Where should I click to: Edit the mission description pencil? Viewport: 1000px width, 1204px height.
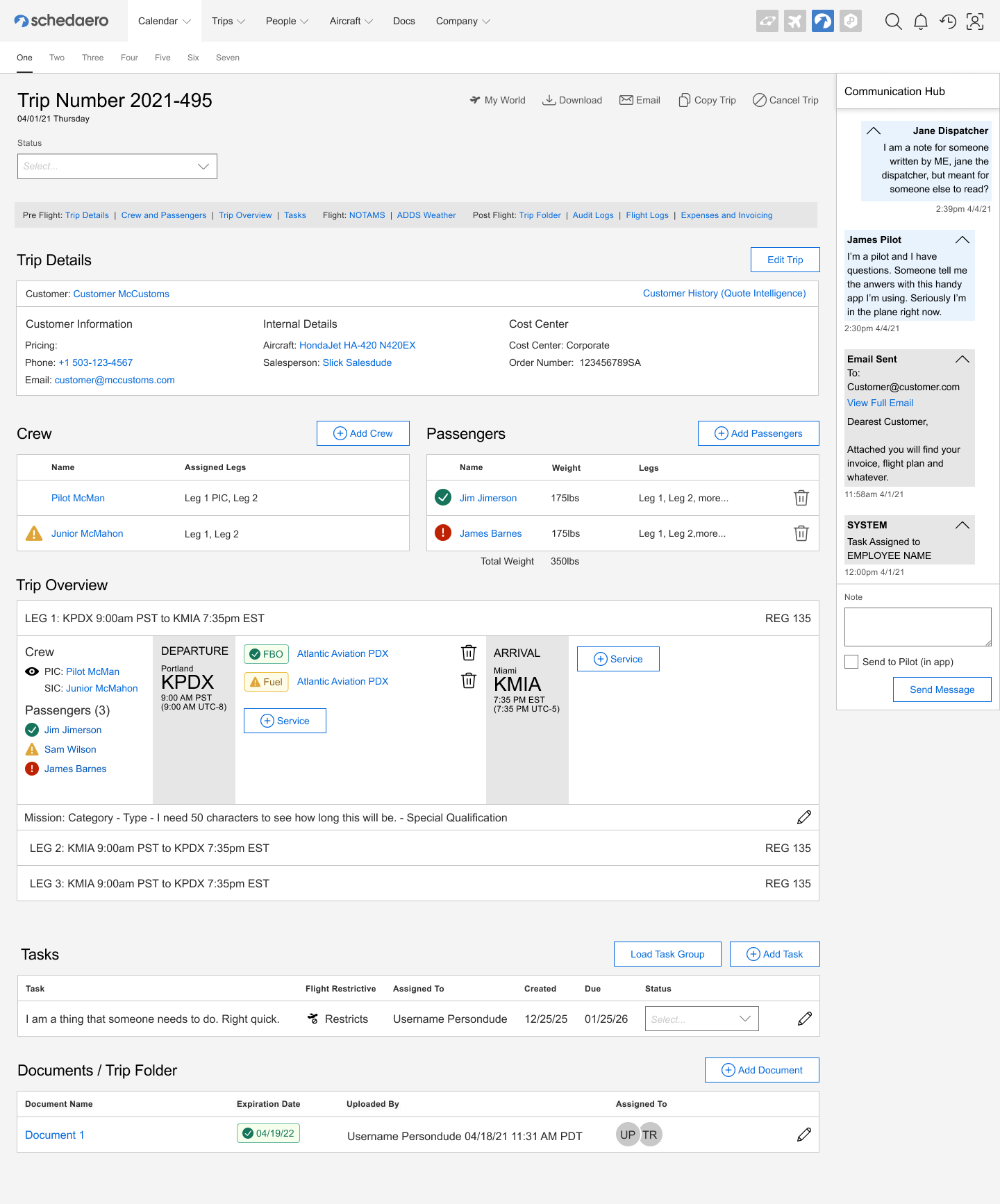click(803, 818)
